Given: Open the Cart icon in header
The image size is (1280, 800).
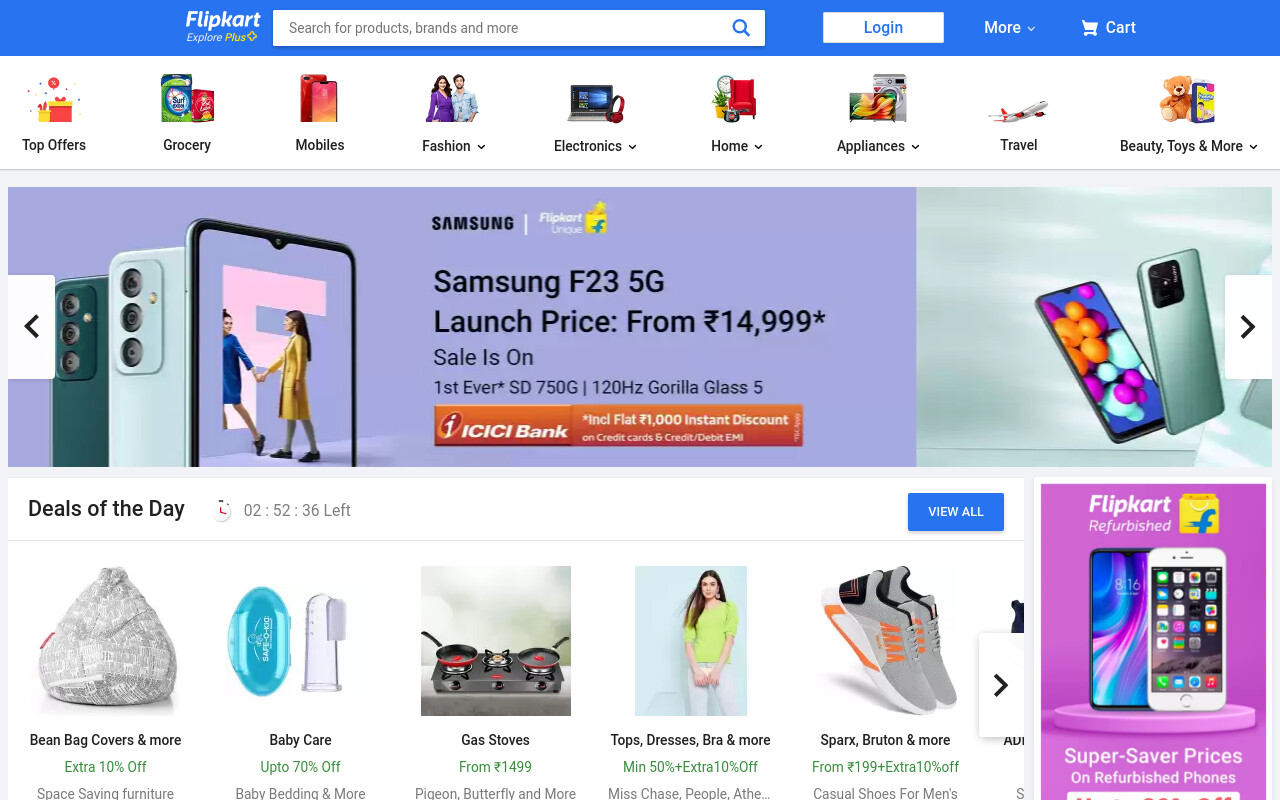Looking at the screenshot, I should click(1089, 28).
